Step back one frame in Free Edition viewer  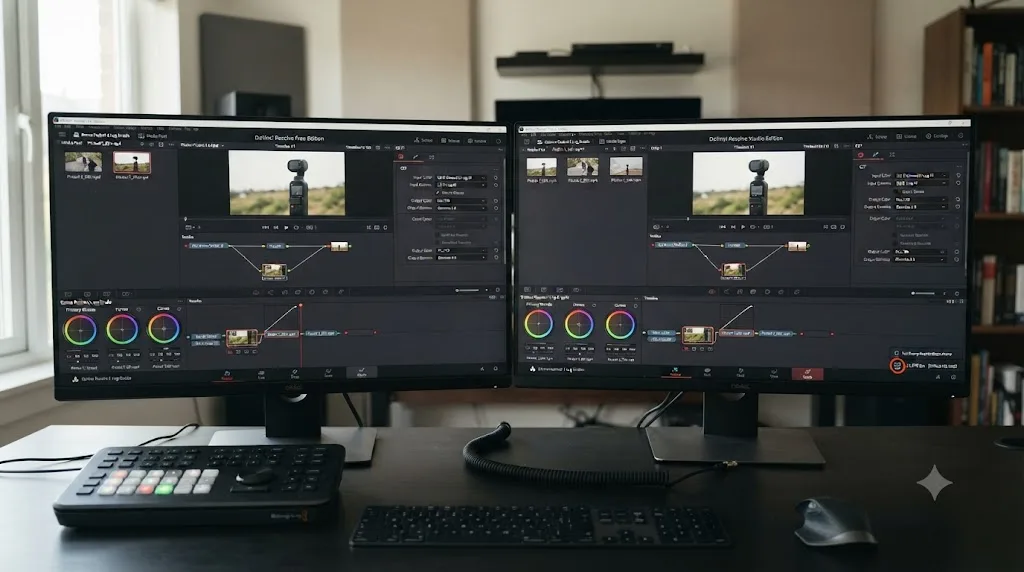(276, 227)
